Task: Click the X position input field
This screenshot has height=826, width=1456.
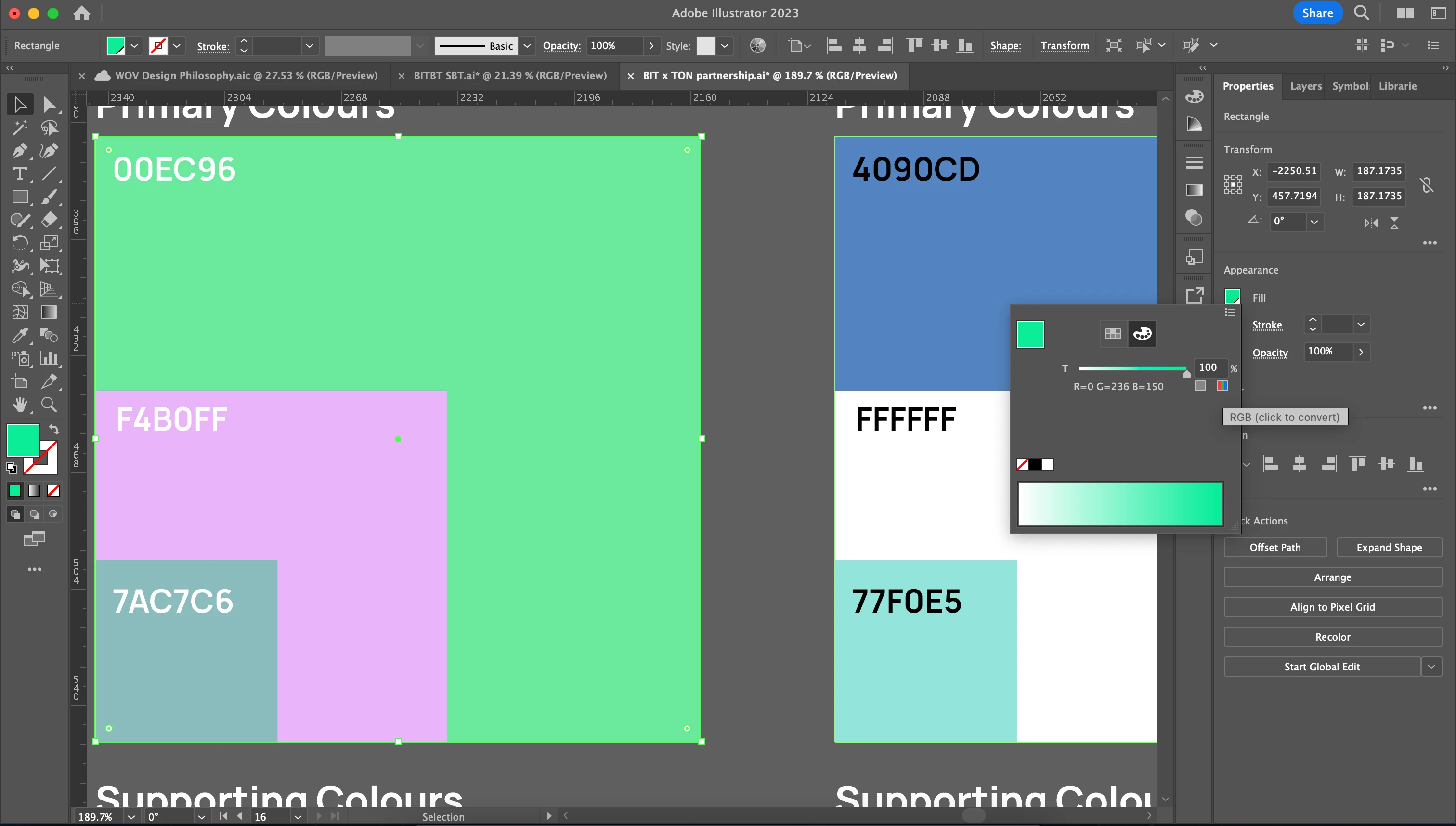Action: click(1294, 171)
